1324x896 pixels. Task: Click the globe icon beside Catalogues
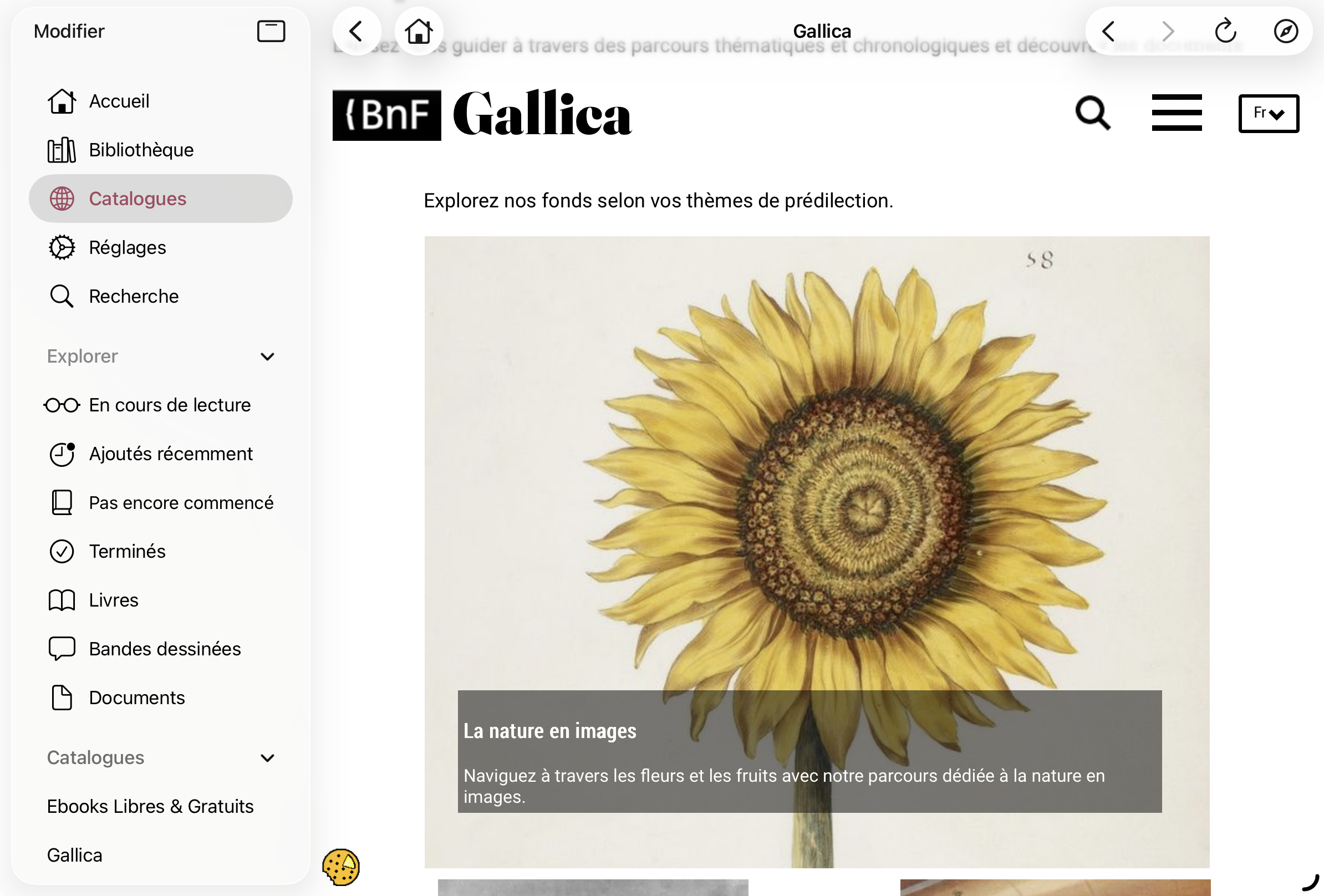(62, 198)
